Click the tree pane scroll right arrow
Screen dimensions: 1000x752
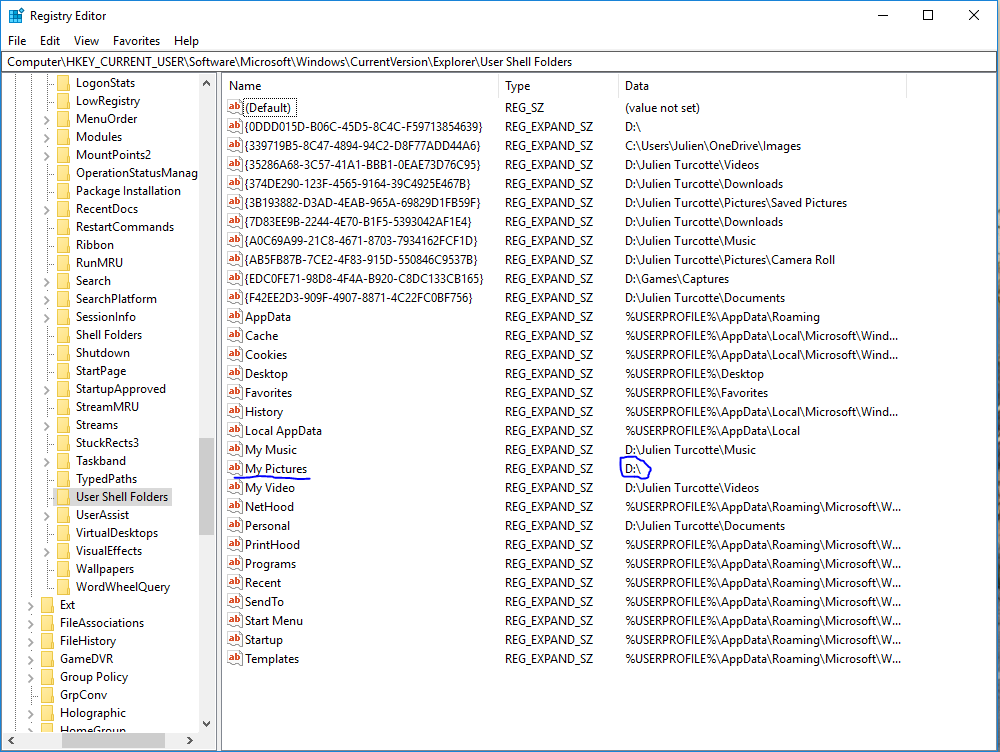(x=189, y=741)
